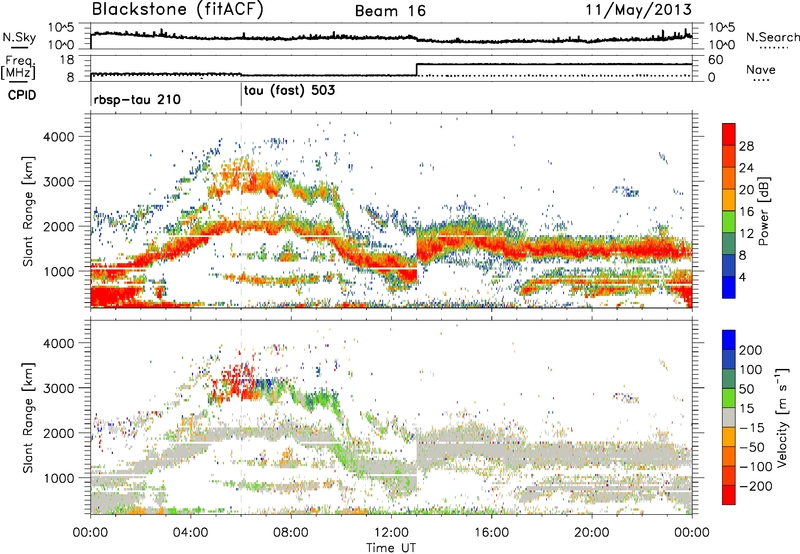Click the 1000 tick of the velocity panel

coord(58,478)
